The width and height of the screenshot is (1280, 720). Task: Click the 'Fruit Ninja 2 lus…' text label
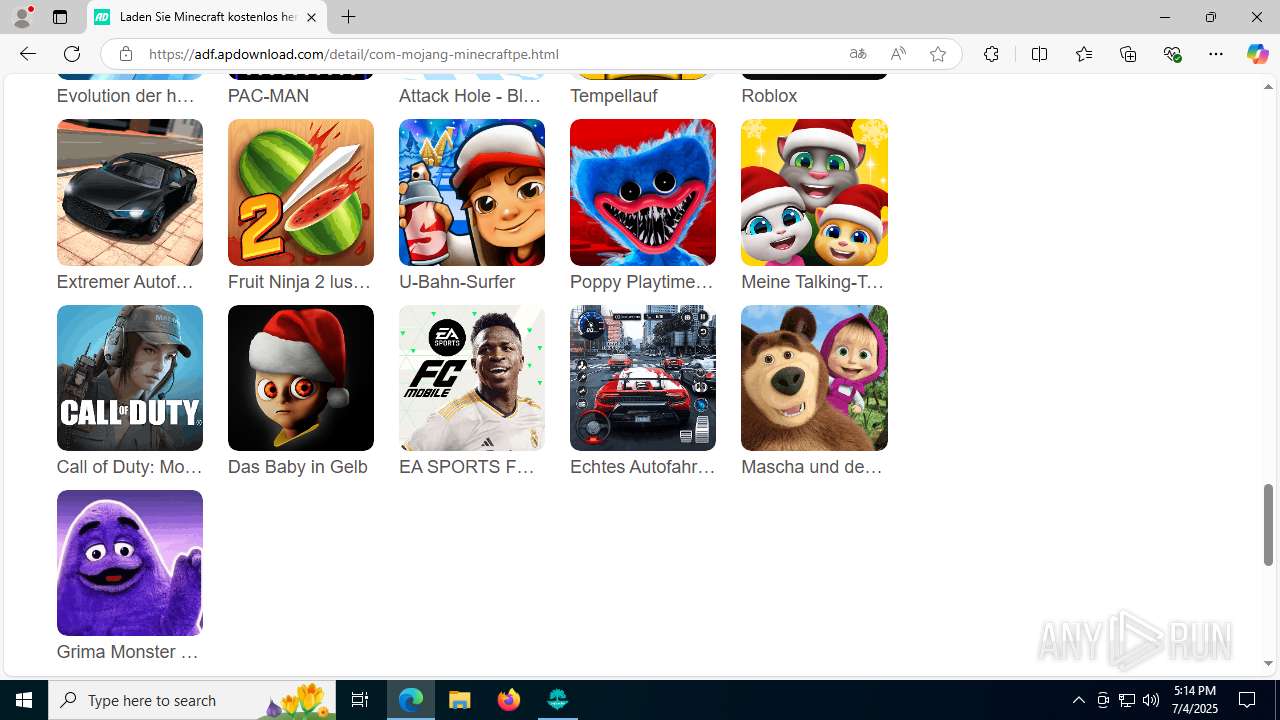point(300,282)
